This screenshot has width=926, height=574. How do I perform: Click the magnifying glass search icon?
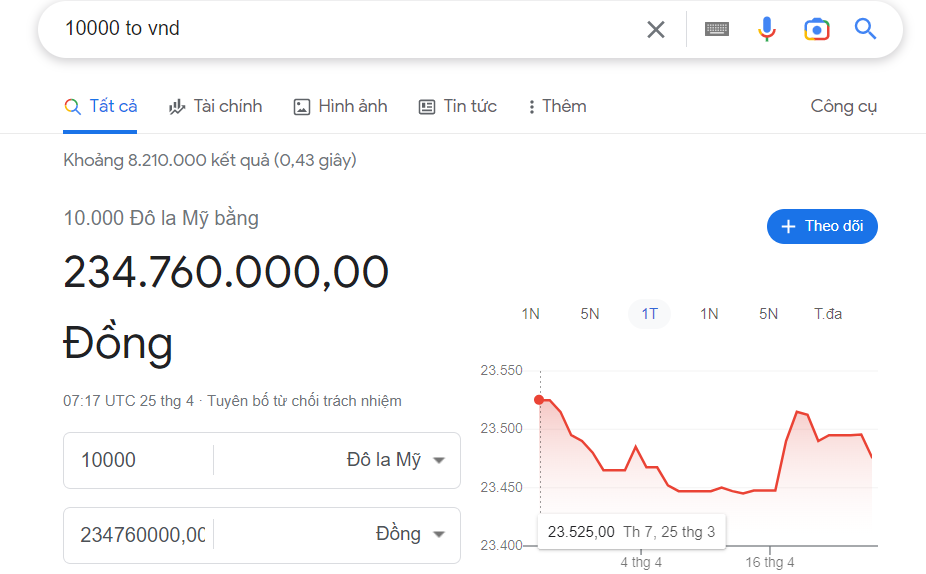tap(865, 29)
